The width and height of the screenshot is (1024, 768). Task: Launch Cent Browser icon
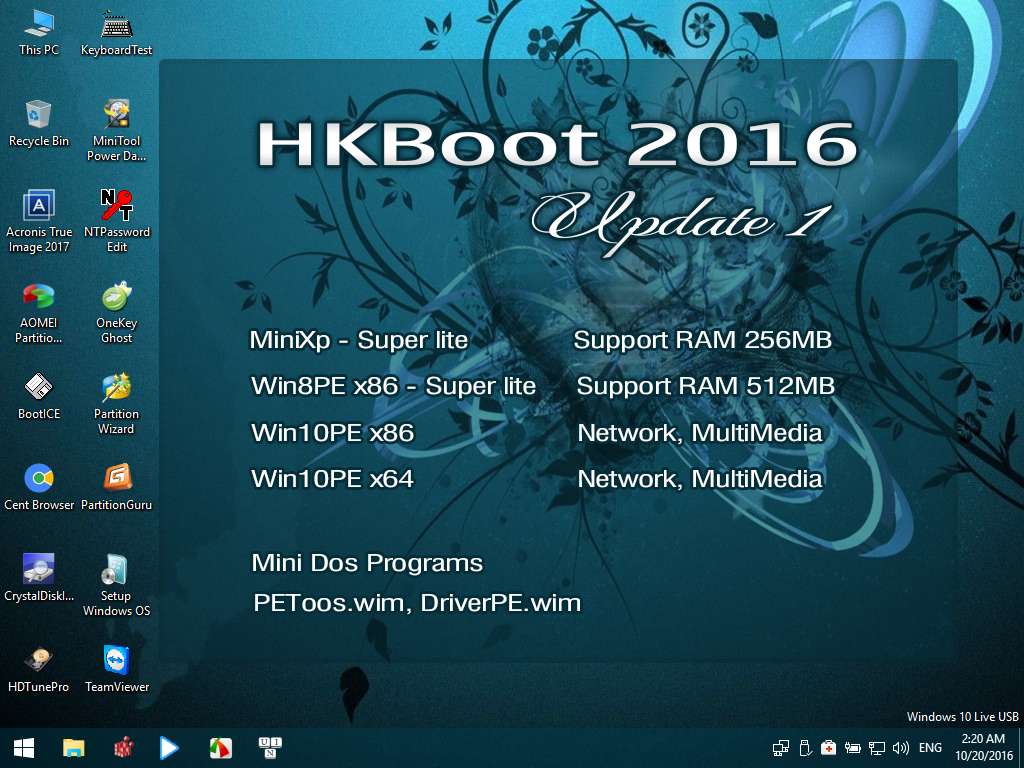click(x=39, y=487)
